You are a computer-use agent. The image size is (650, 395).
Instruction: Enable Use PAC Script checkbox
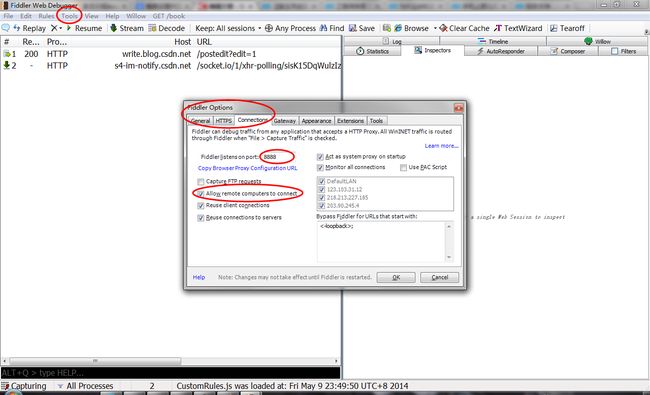(x=403, y=167)
